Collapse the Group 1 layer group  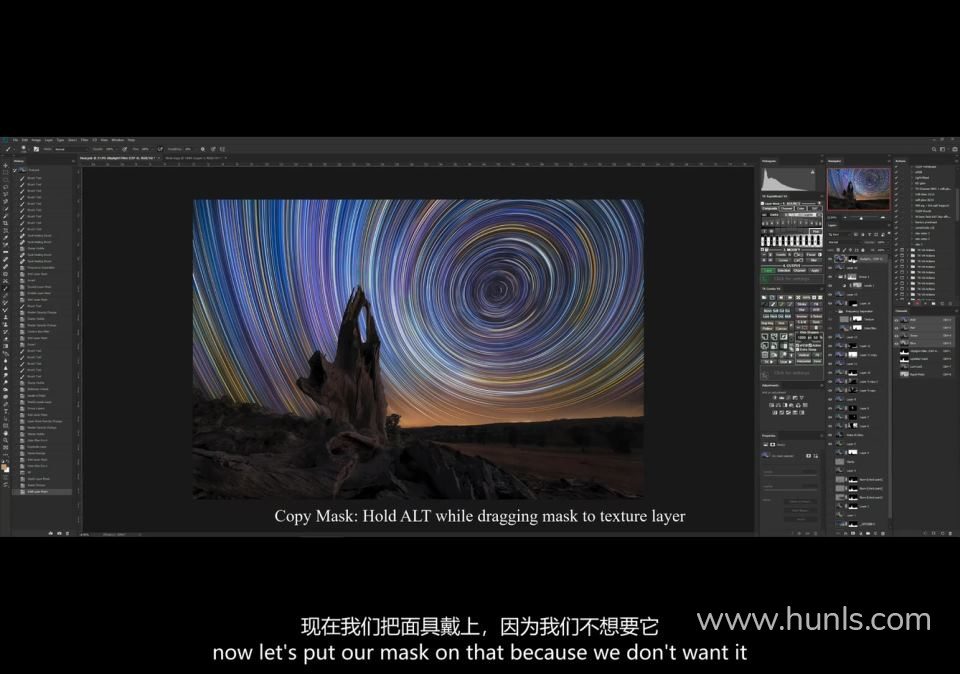pyautogui.click(x=836, y=277)
